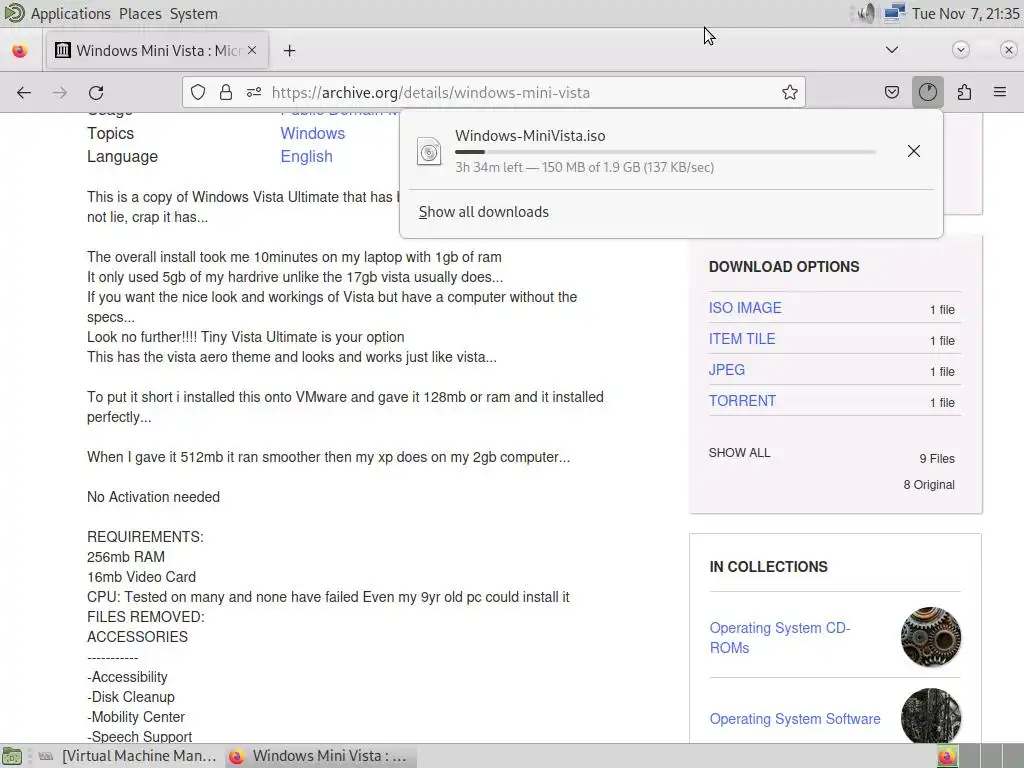Open tracking protection shield icon
Viewport: 1024px width, 768px height.
[x=198, y=93]
